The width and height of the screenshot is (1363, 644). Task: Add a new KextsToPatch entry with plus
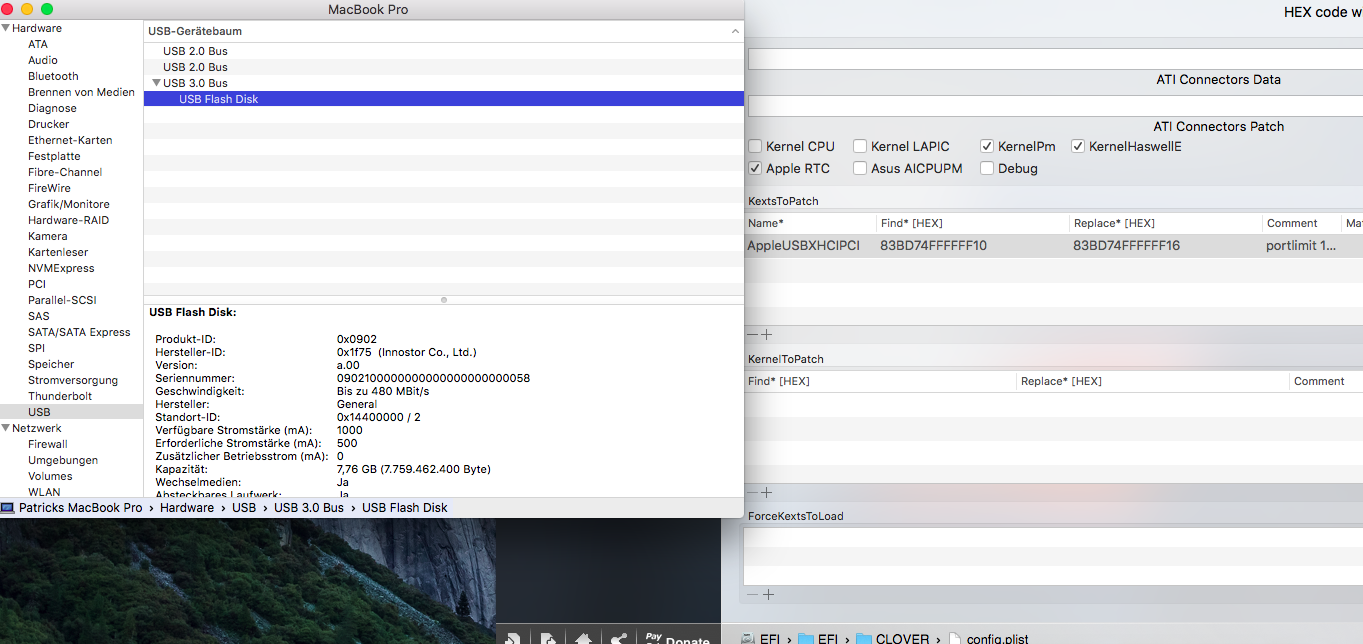click(768, 335)
